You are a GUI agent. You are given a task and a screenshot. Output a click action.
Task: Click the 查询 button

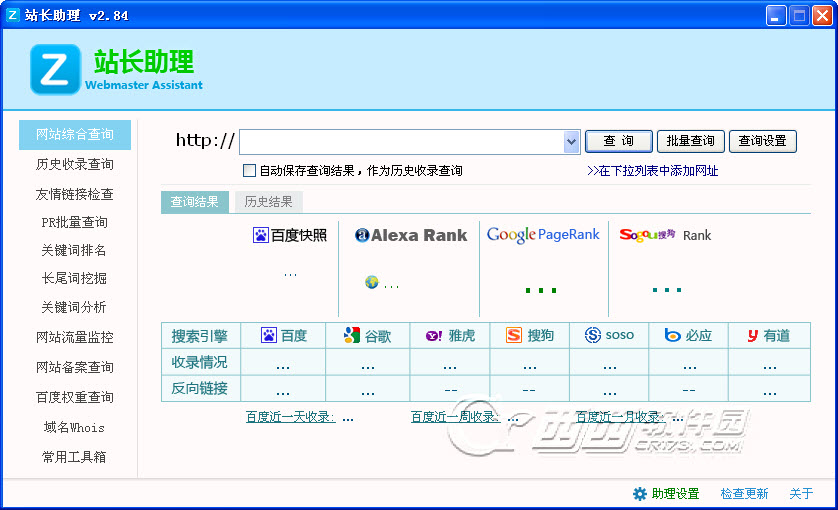(x=618, y=141)
